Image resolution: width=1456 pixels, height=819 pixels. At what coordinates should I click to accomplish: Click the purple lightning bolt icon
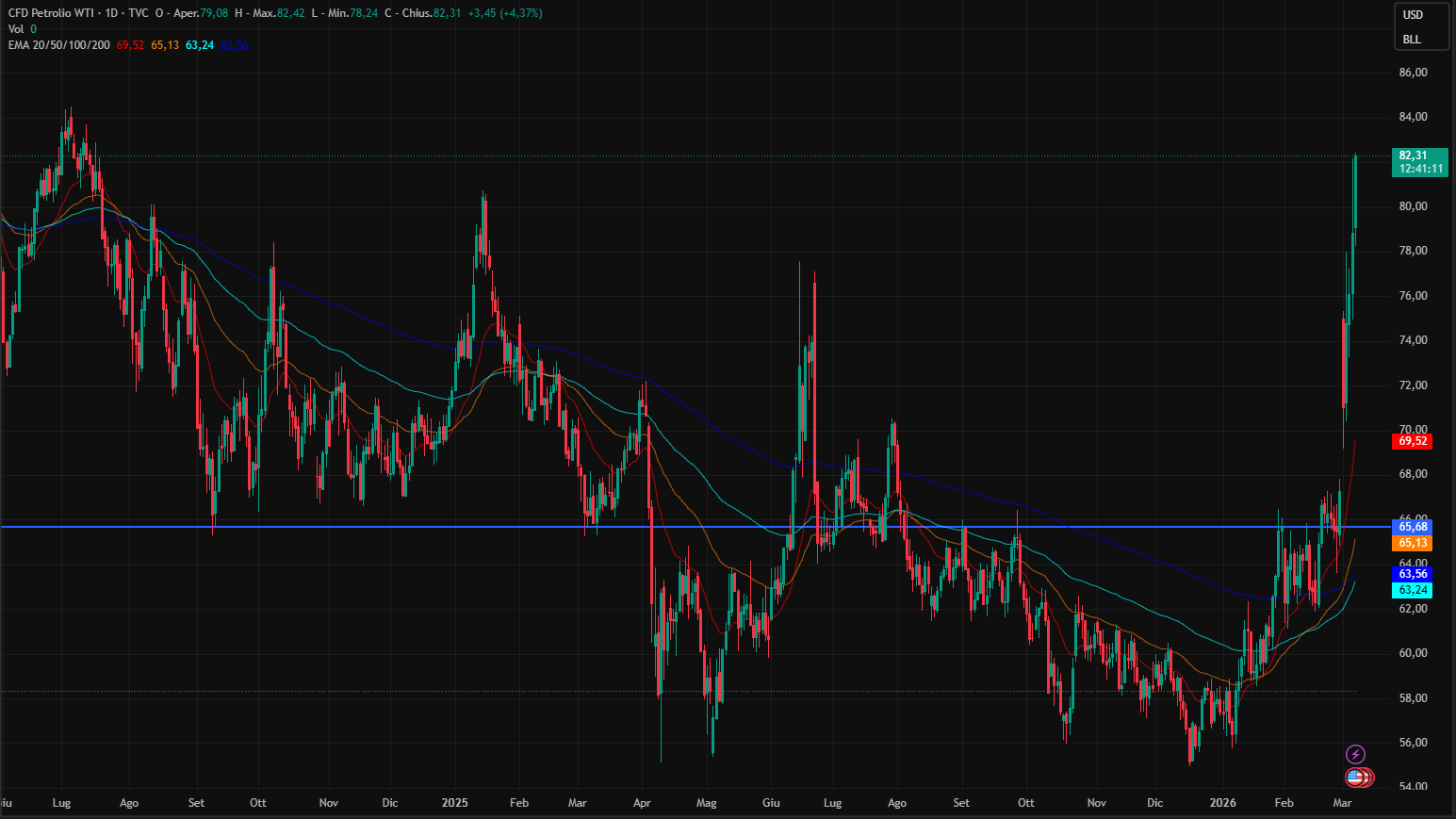[1355, 754]
